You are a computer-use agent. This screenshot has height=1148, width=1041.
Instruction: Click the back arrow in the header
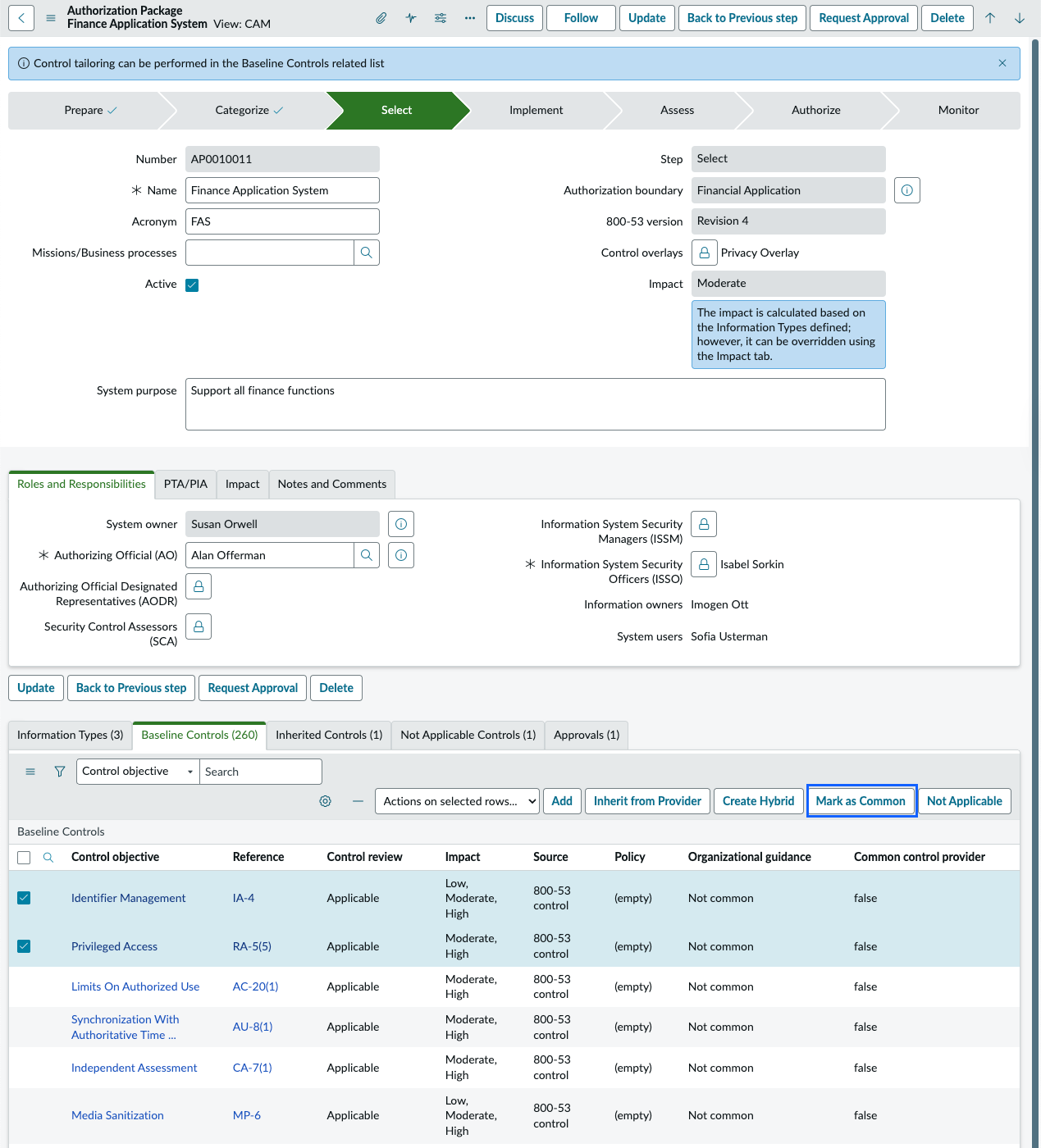click(21, 18)
